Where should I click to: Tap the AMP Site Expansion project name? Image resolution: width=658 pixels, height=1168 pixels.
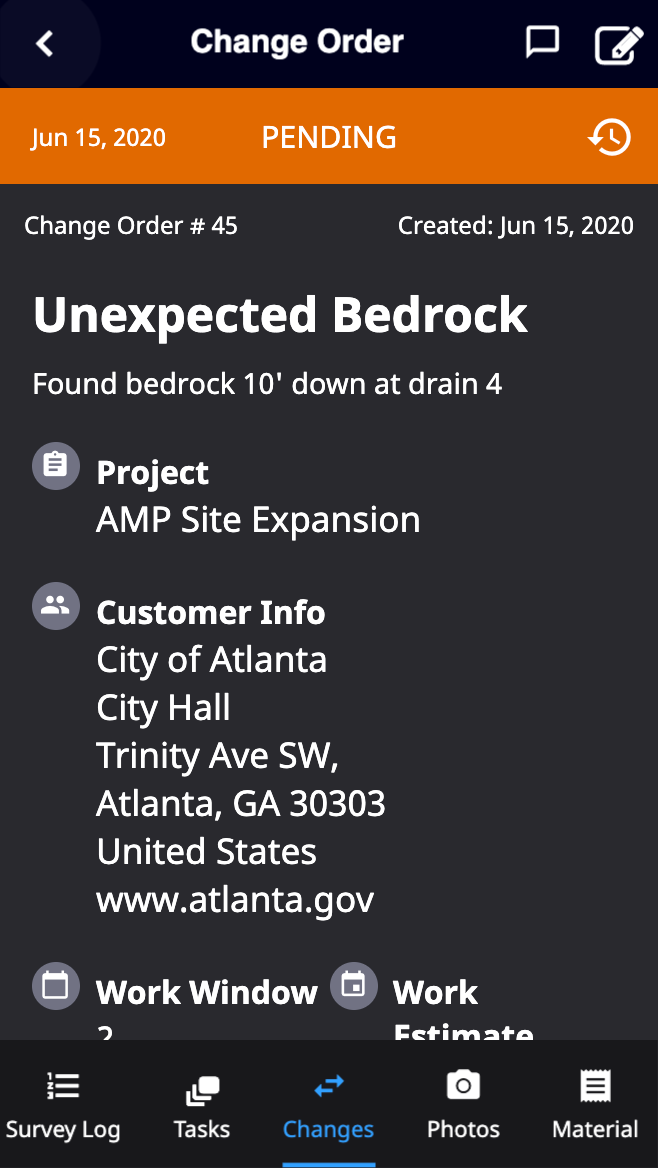coord(258,519)
